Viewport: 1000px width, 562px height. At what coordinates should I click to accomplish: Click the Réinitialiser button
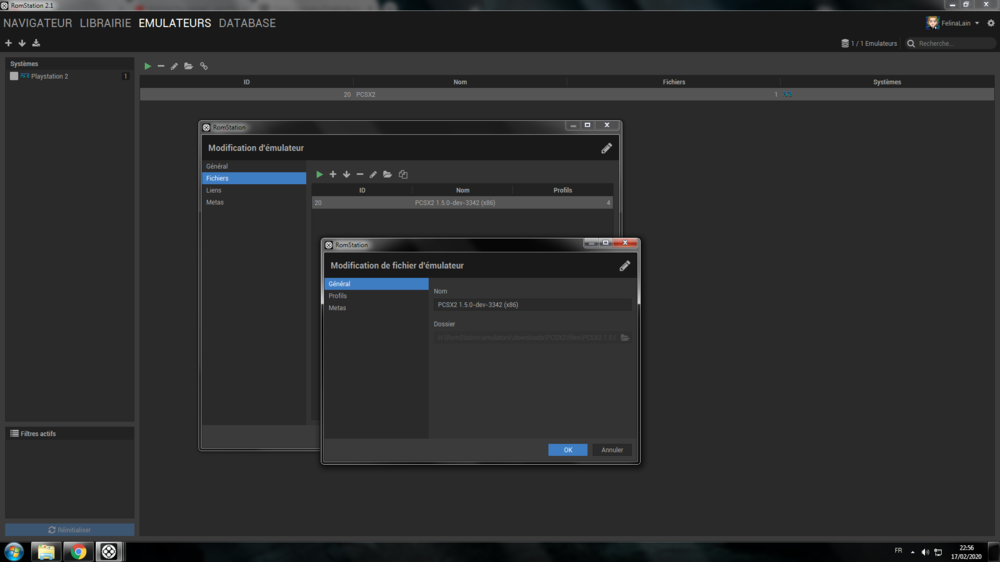(70, 529)
